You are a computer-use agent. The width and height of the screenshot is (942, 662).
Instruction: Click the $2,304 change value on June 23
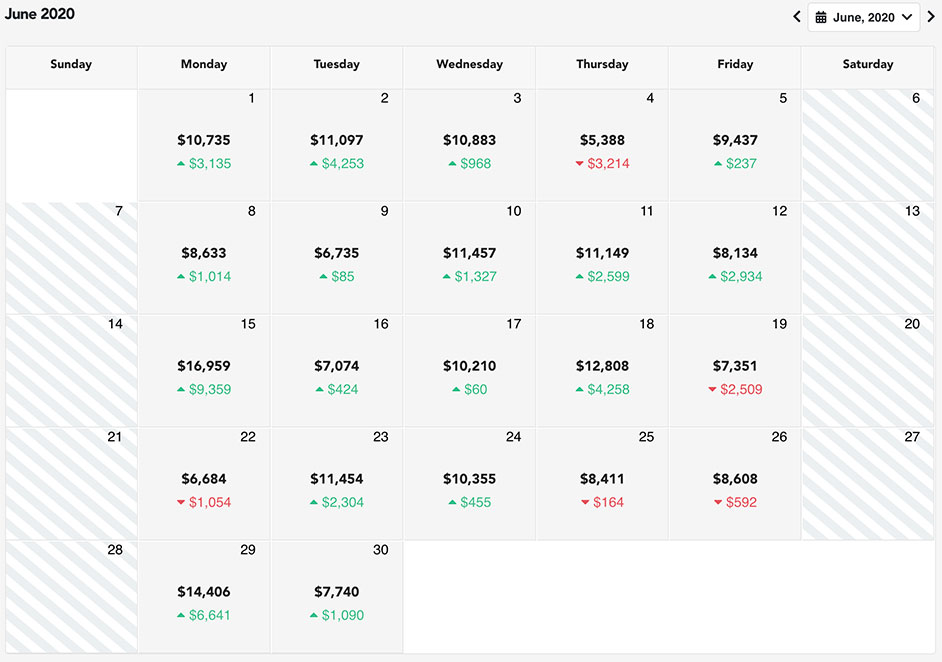coord(343,503)
